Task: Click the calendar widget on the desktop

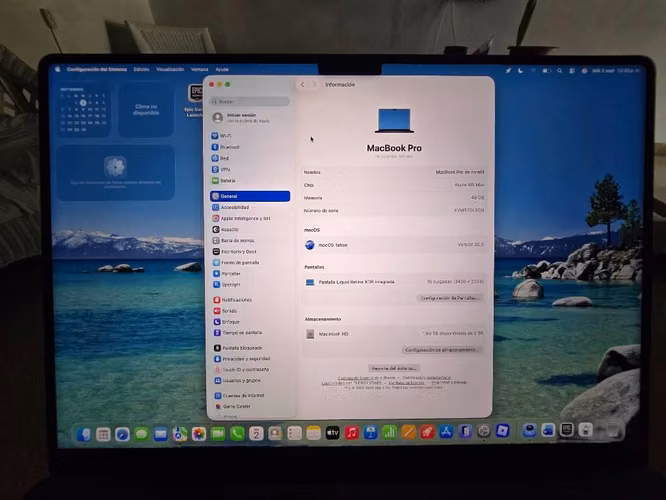Action: click(83, 110)
